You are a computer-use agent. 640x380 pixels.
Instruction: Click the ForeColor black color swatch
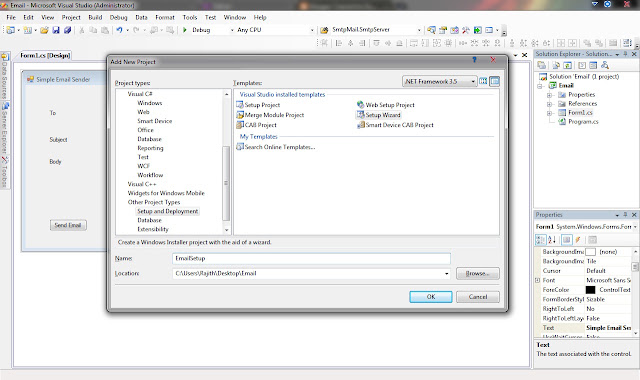point(590,290)
